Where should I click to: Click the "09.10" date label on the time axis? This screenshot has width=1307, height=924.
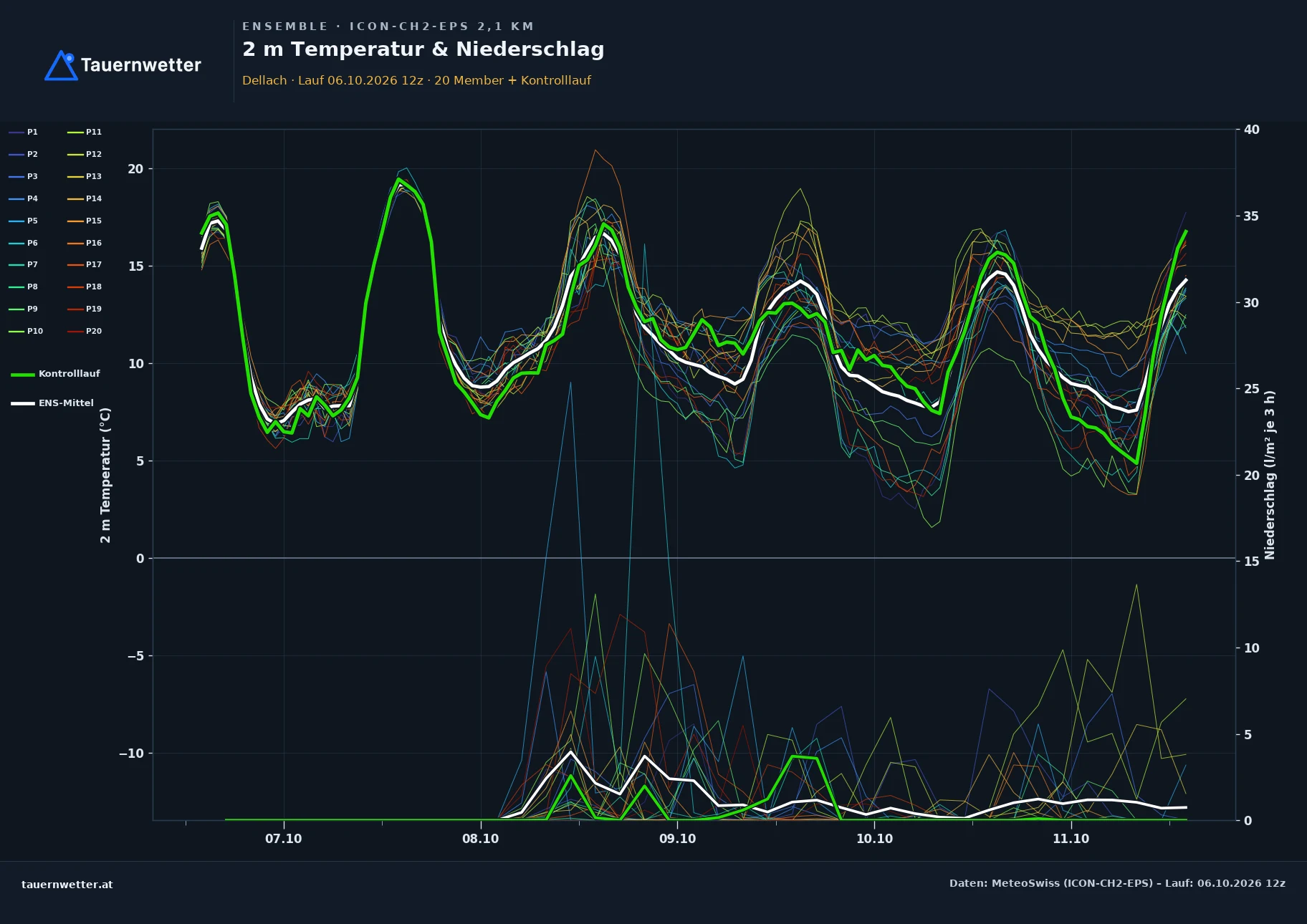678,839
